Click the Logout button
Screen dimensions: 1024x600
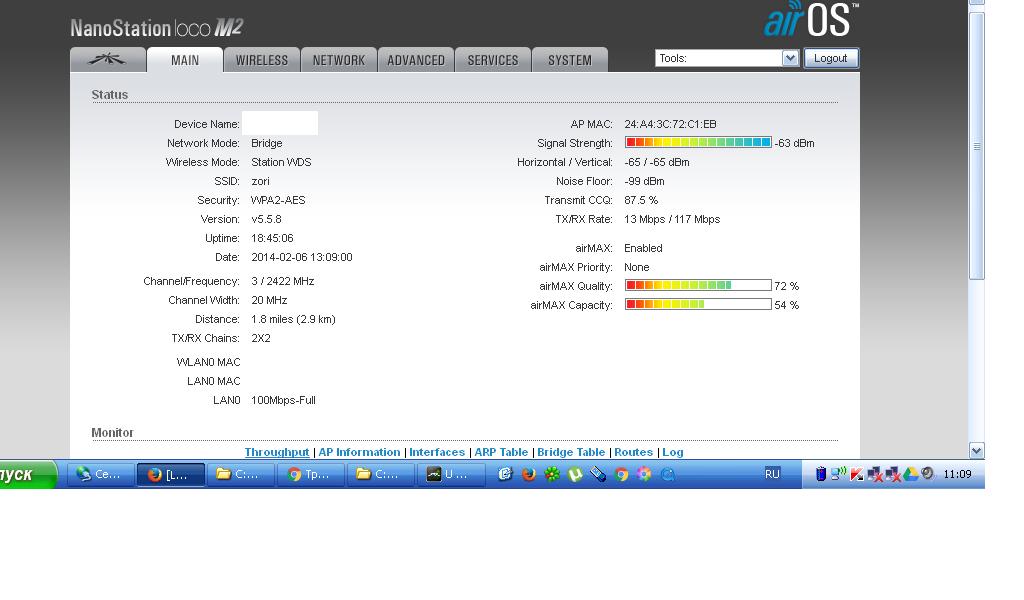tap(831, 58)
